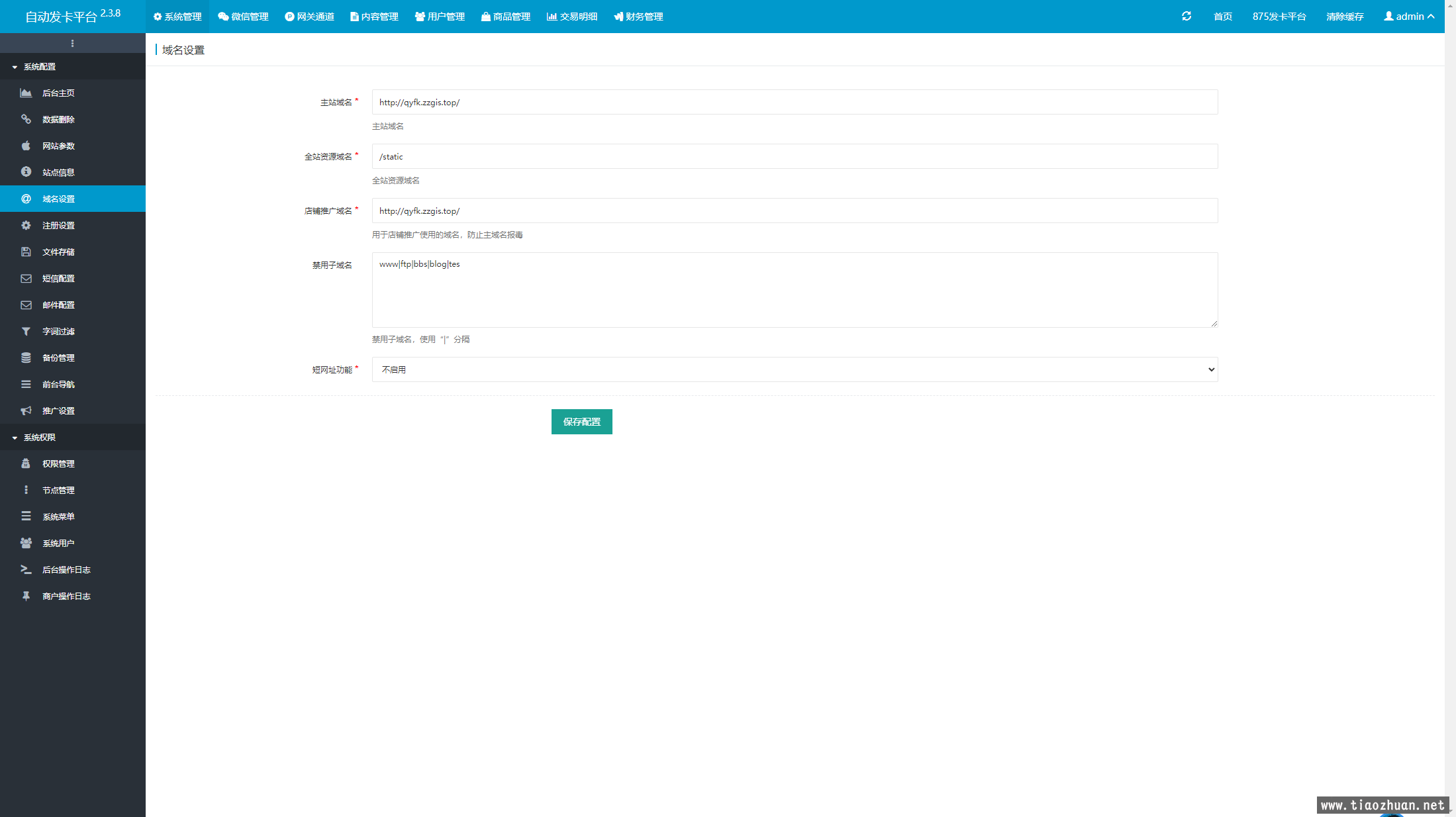The image size is (1456, 817).
Task: Click the 站点信息 info icon
Action: coord(26,172)
